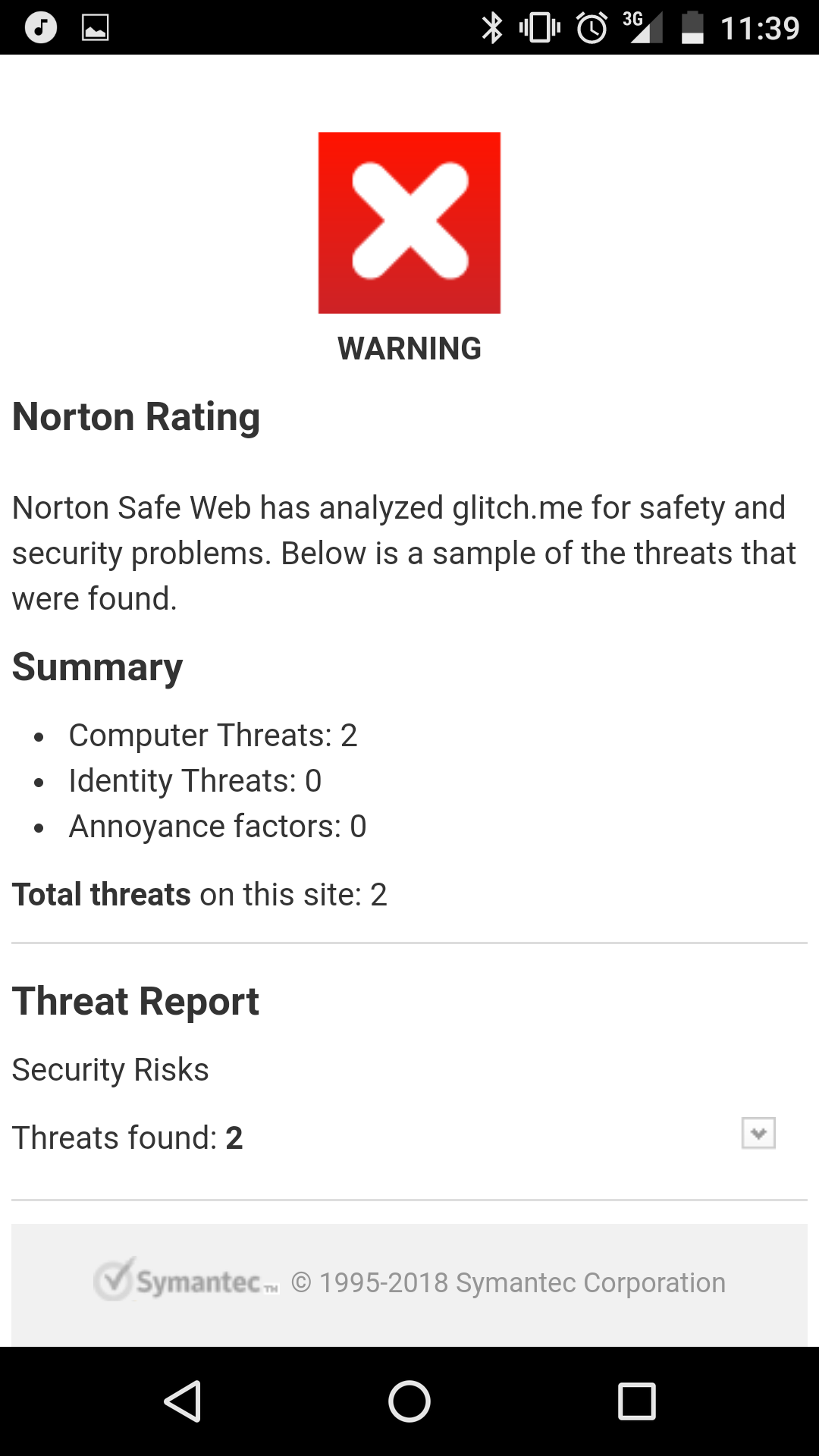Tap the WARNING label under the icon
Image resolution: width=819 pixels, height=1456 pixels.
click(409, 349)
